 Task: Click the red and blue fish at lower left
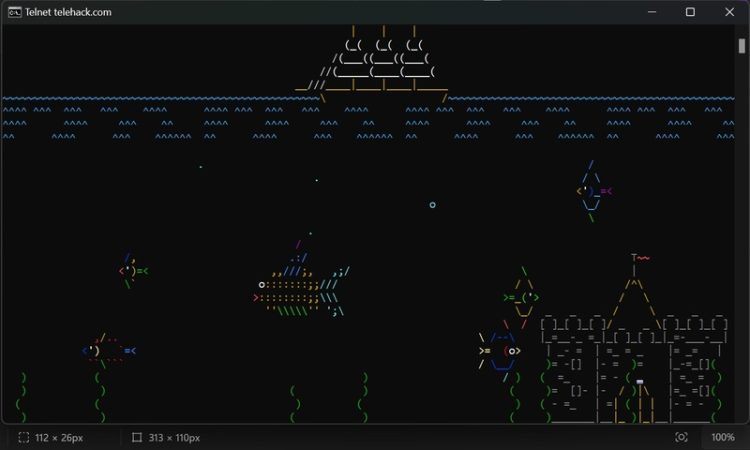coord(109,351)
